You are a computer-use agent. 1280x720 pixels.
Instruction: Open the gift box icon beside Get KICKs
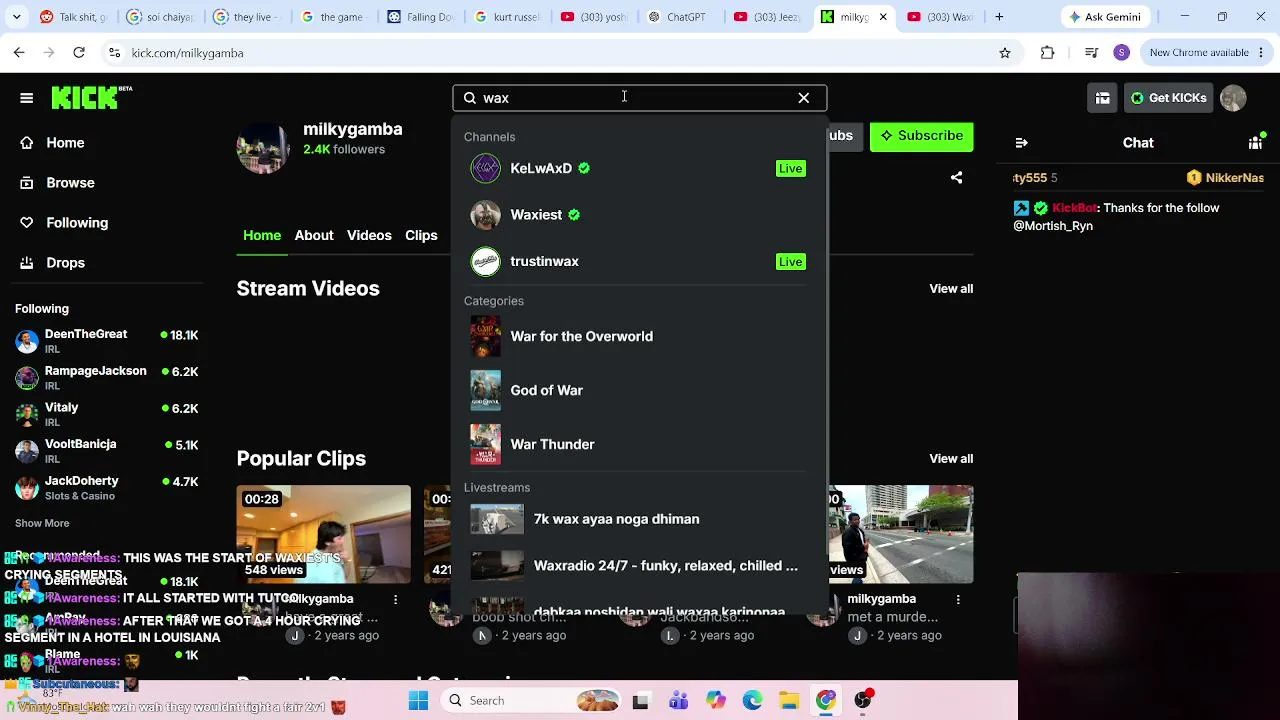click(1102, 98)
